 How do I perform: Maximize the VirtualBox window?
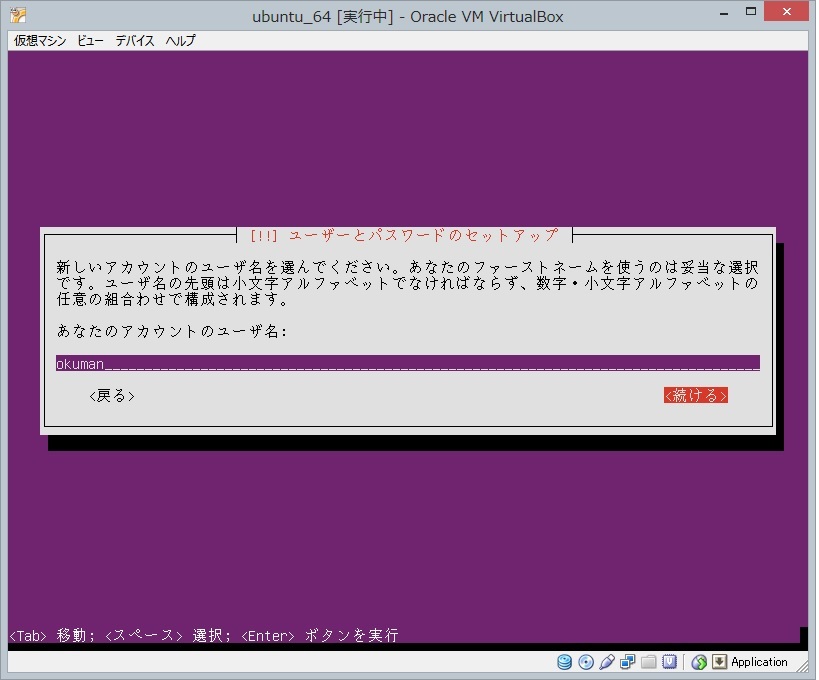(x=751, y=11)
